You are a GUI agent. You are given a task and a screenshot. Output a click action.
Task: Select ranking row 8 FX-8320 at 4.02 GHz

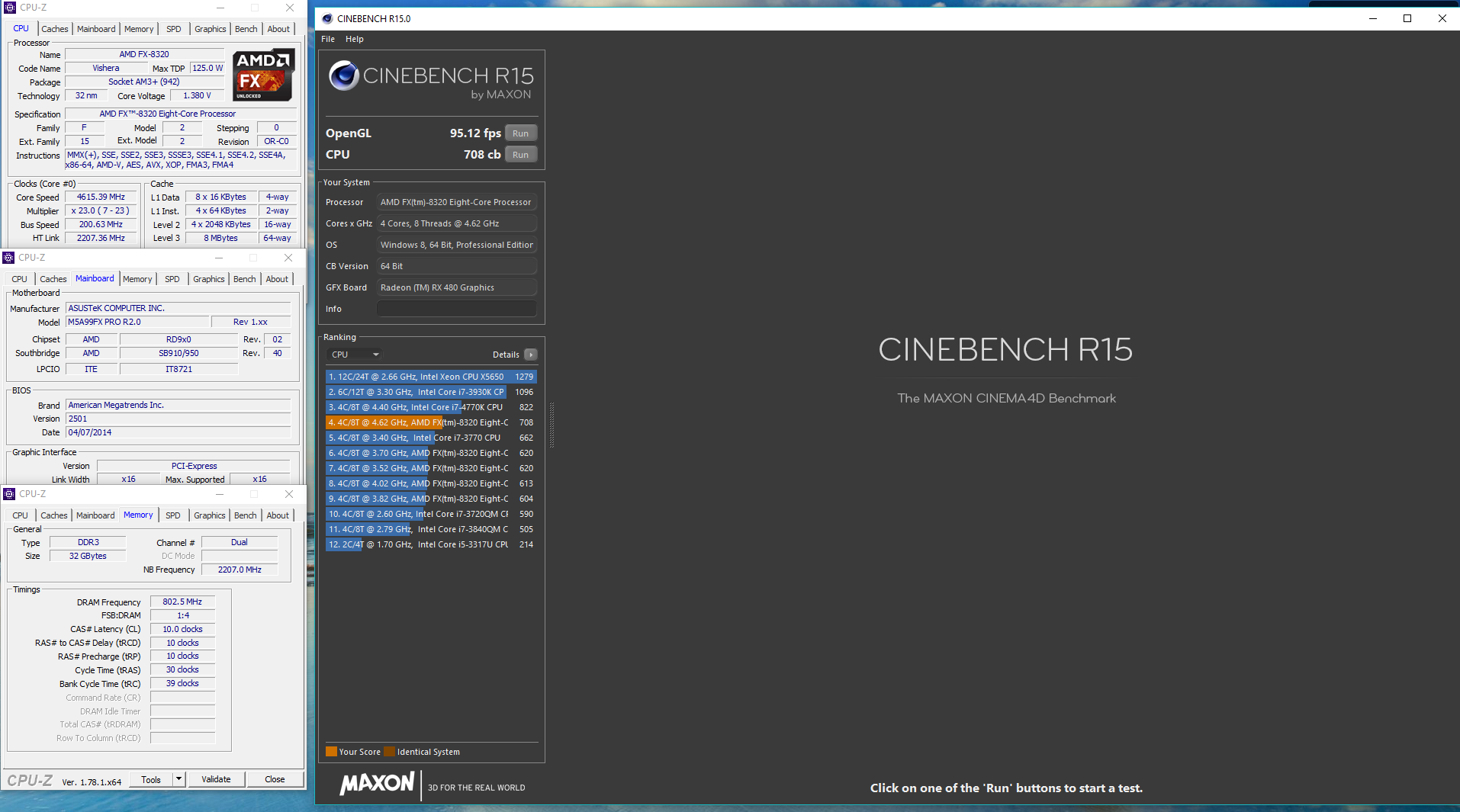click(x=431, y=483)
